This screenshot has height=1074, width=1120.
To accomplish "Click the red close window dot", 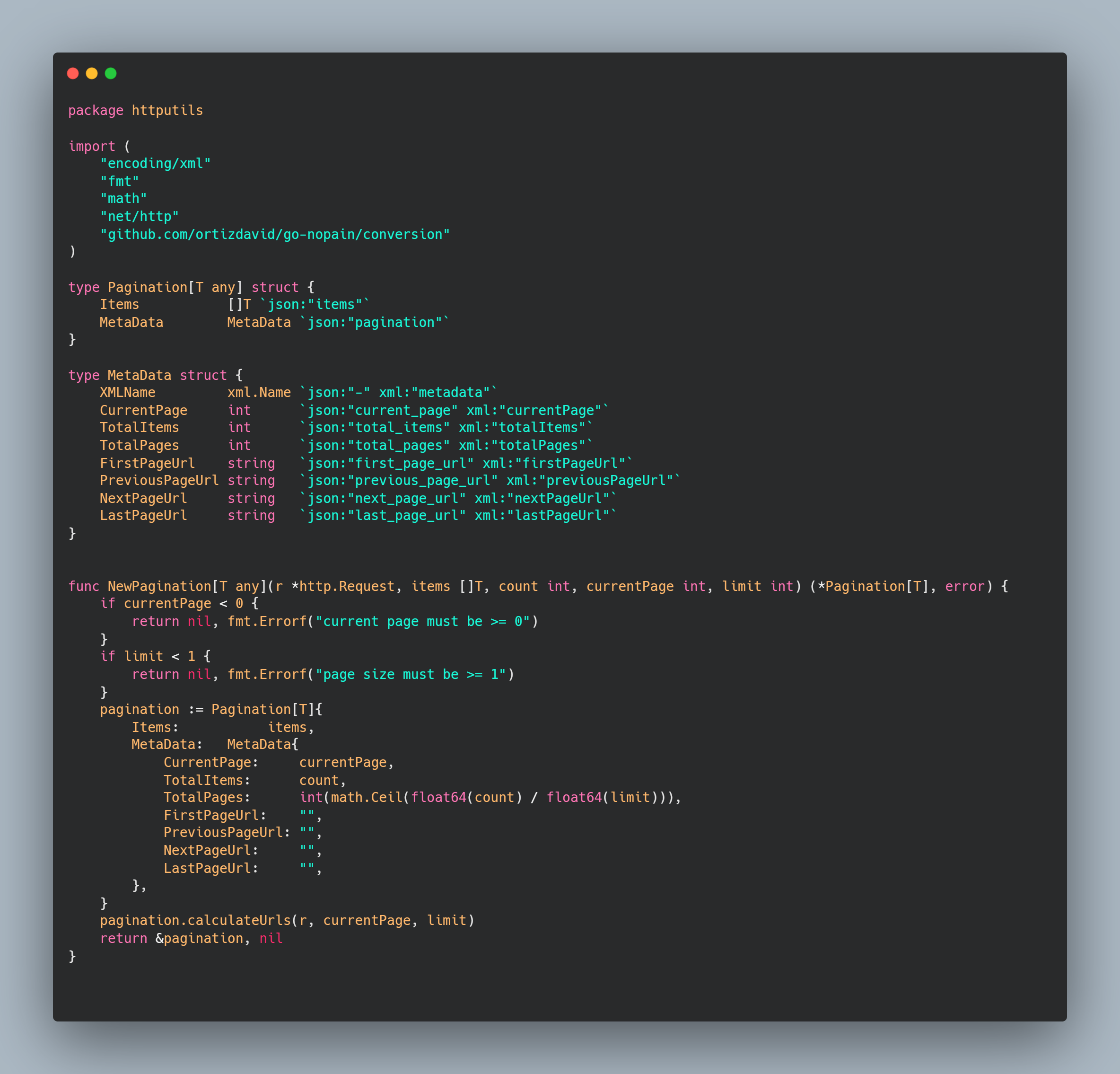I will [x=72, y=73].
